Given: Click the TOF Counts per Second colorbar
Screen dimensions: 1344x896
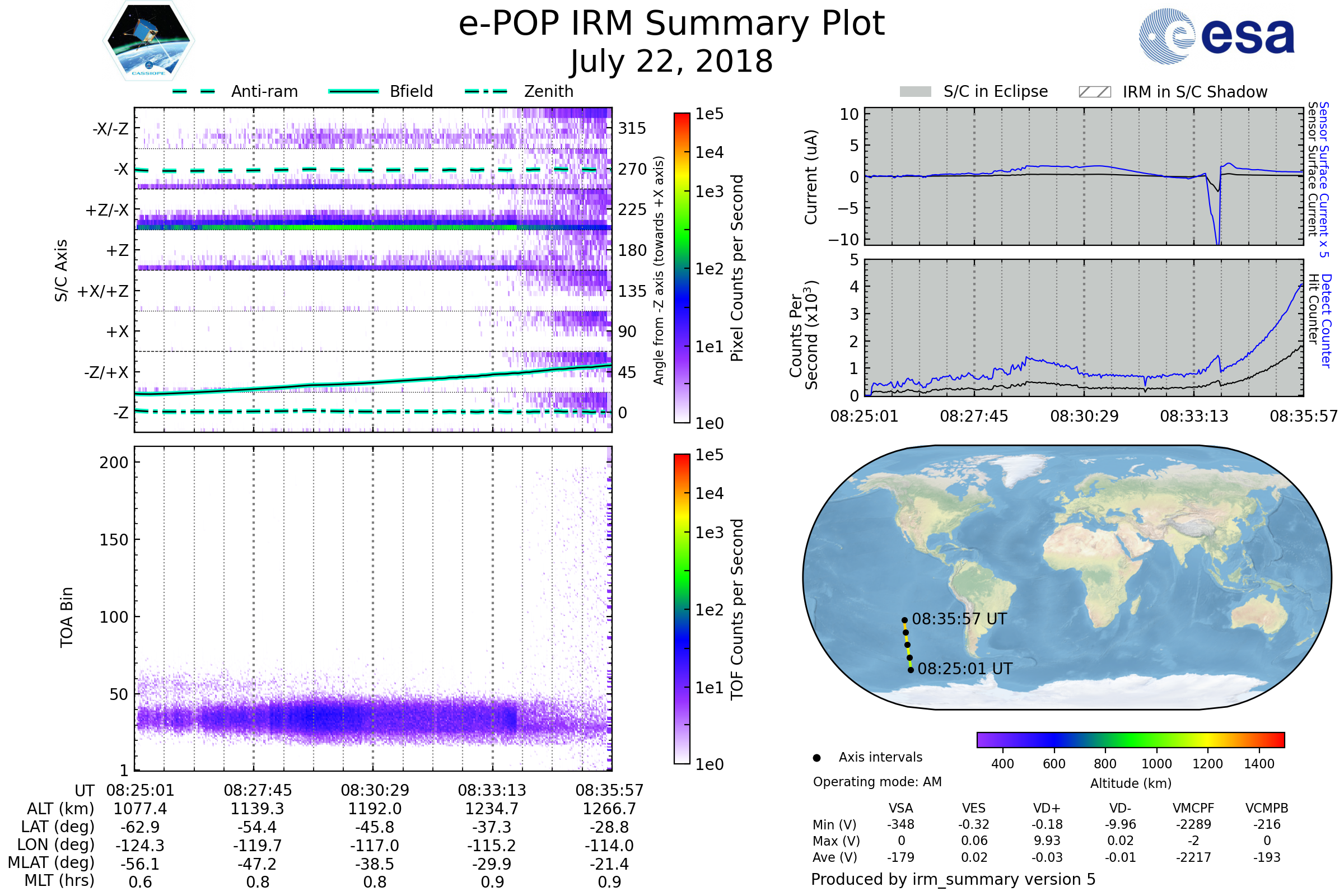Looking at the screenshot, I should coord(682,609).
